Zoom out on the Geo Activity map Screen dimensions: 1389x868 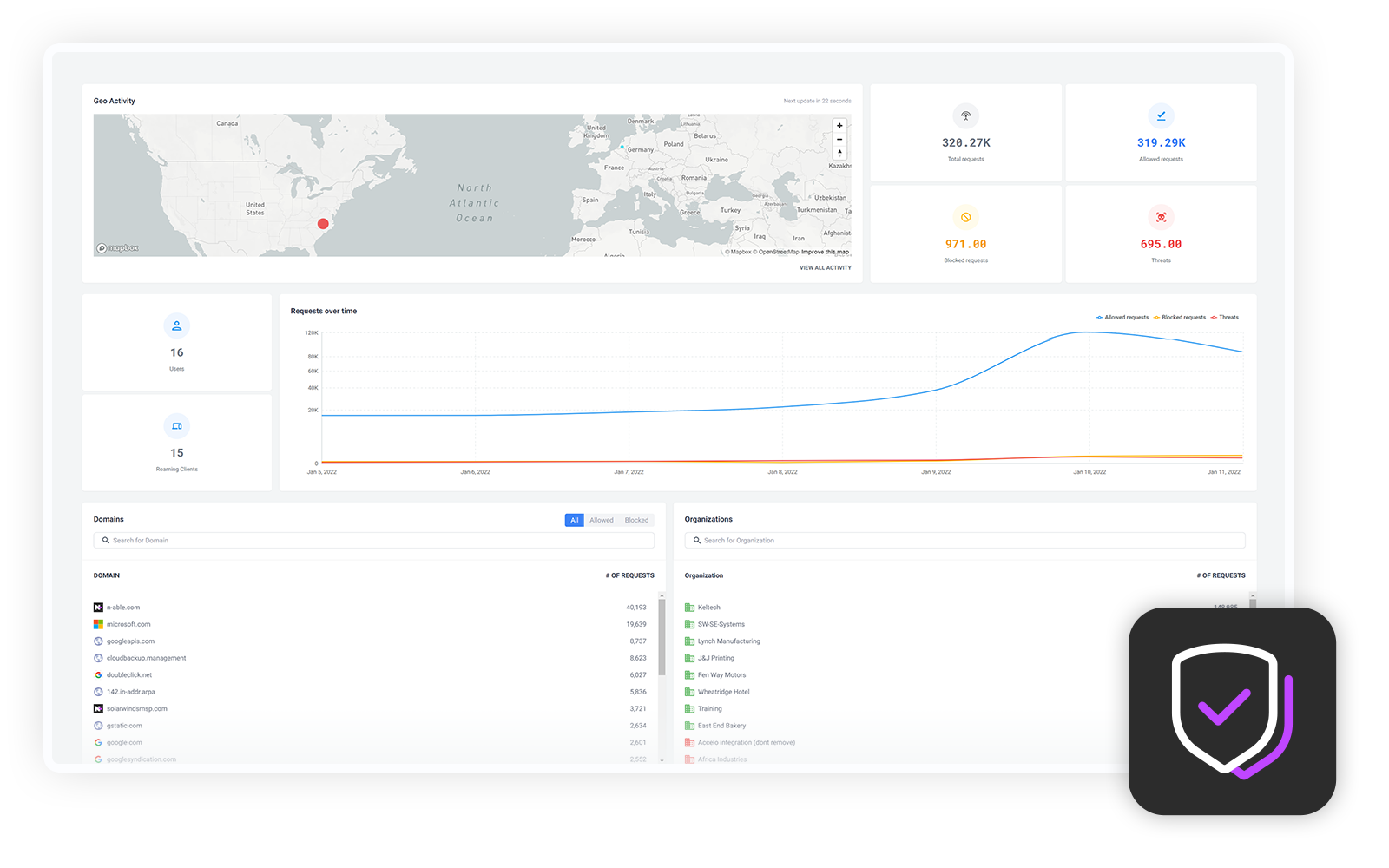(839, 139)
